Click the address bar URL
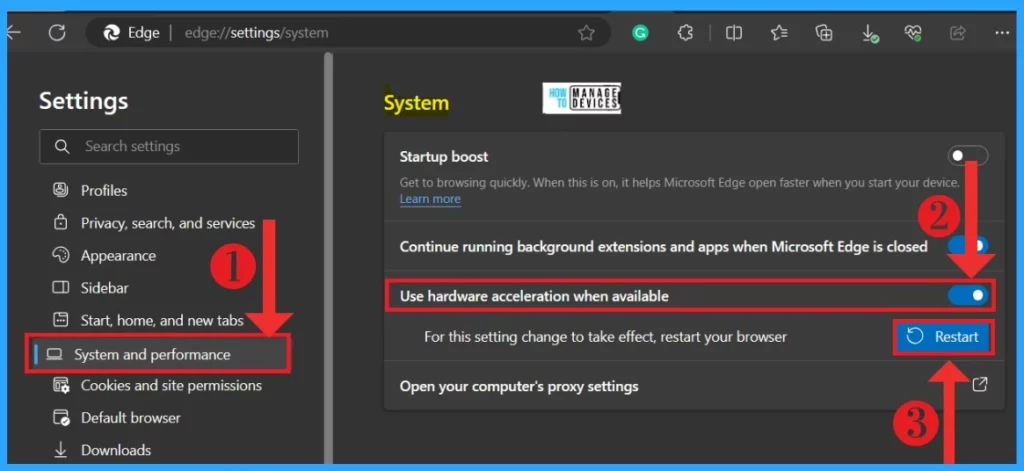This screenshot has width=1024, height=471. coord(257,33)
